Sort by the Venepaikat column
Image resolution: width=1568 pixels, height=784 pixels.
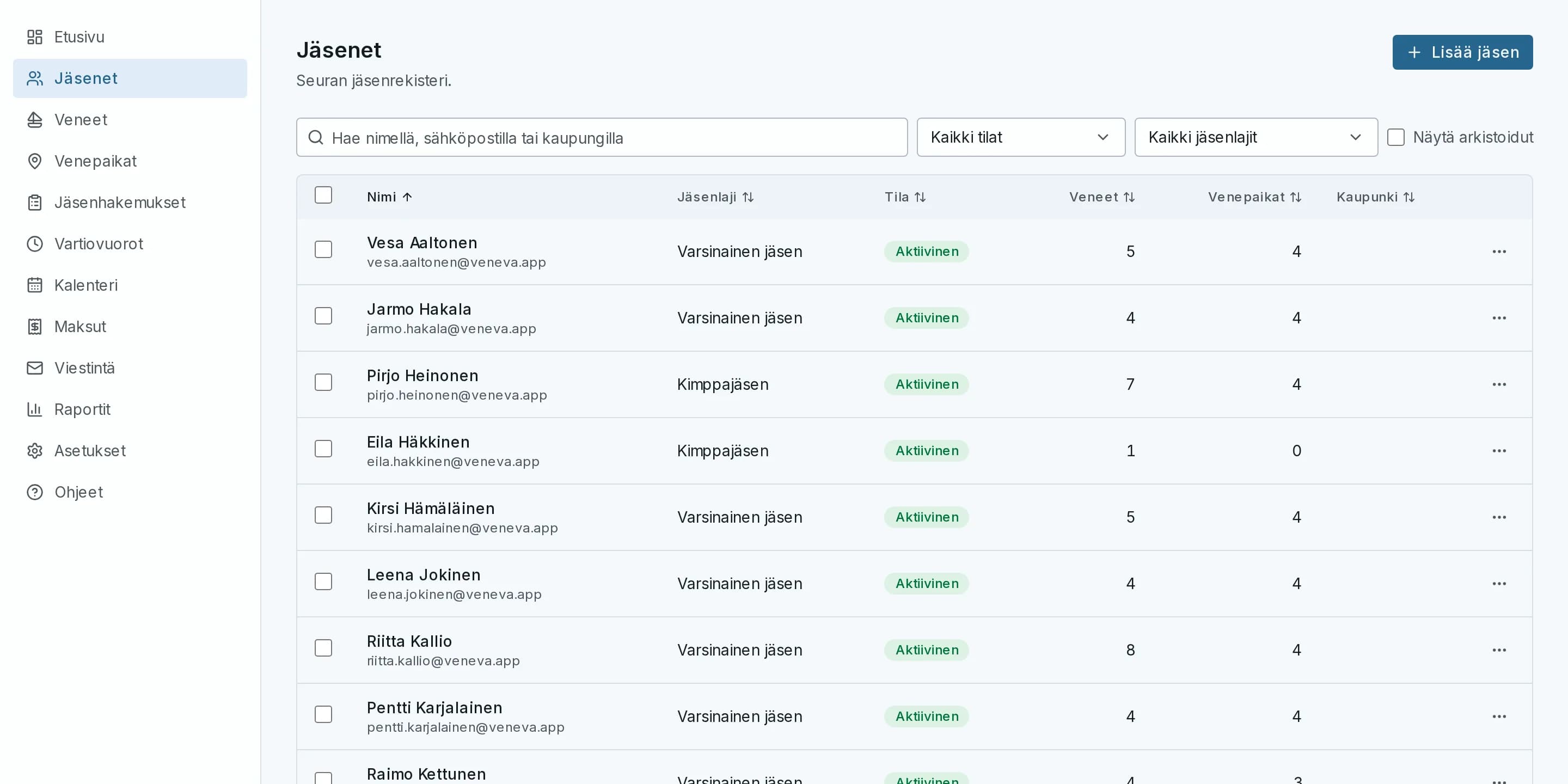[1254, 197]
